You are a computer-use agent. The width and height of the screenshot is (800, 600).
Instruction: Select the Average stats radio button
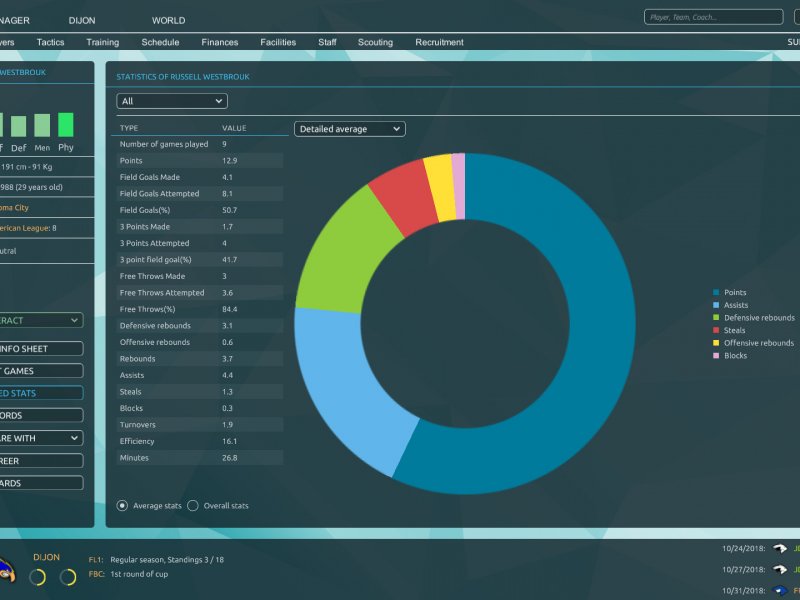[x=122, y=506]
